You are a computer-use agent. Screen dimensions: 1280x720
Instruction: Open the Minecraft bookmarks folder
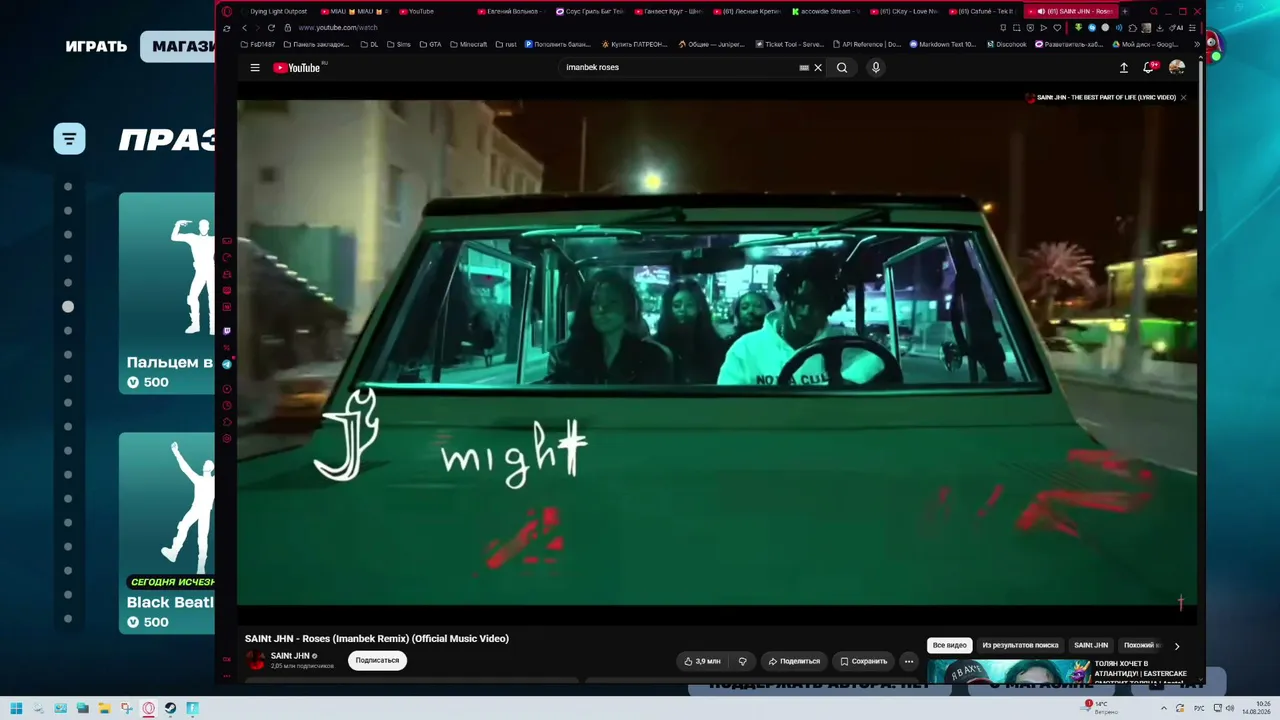click(x=469, y=44)
